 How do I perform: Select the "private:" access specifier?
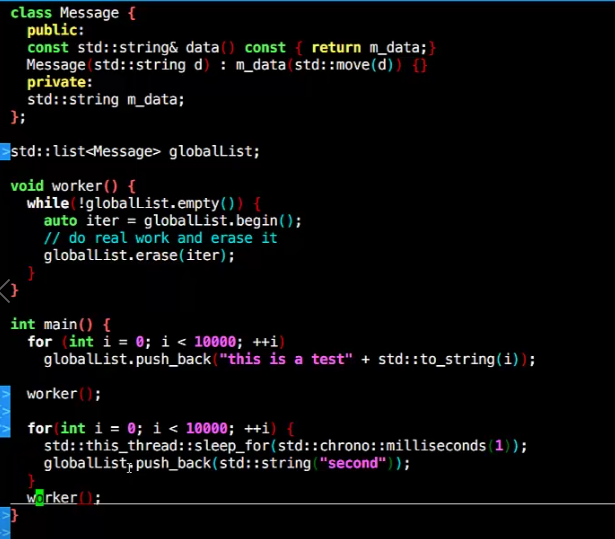60,82
